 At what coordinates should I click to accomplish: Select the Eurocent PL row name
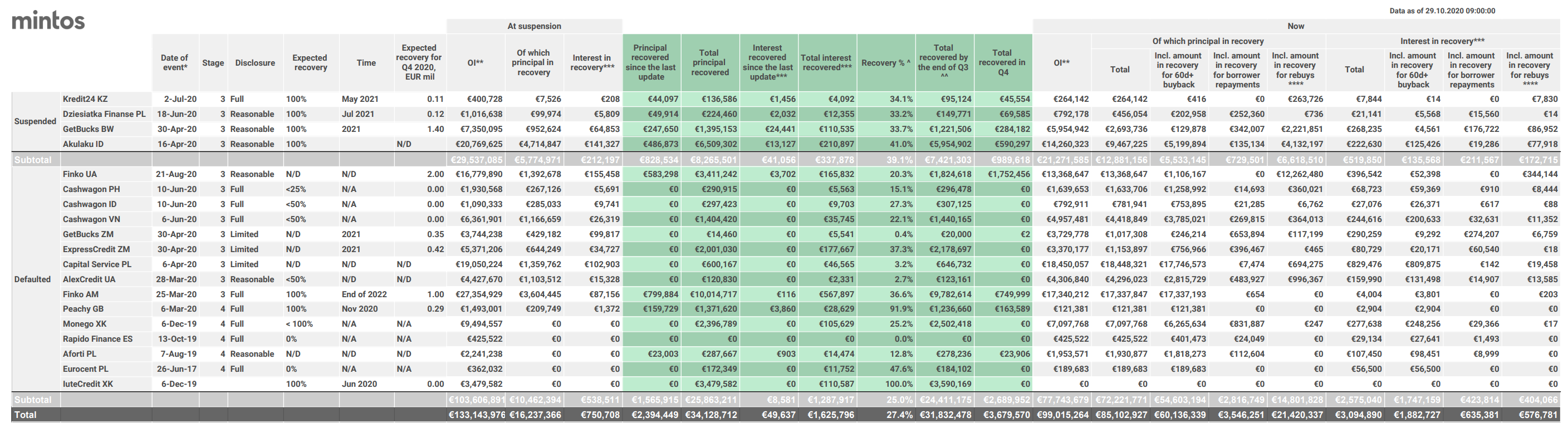[86, 369]
